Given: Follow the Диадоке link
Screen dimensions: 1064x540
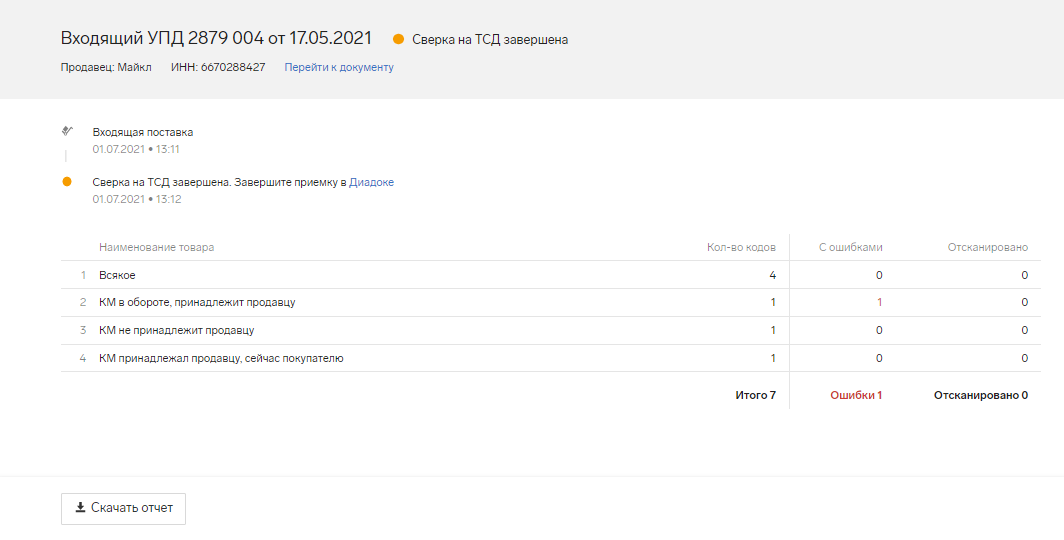Looking at the screenshot, I should tap(371, 183).
